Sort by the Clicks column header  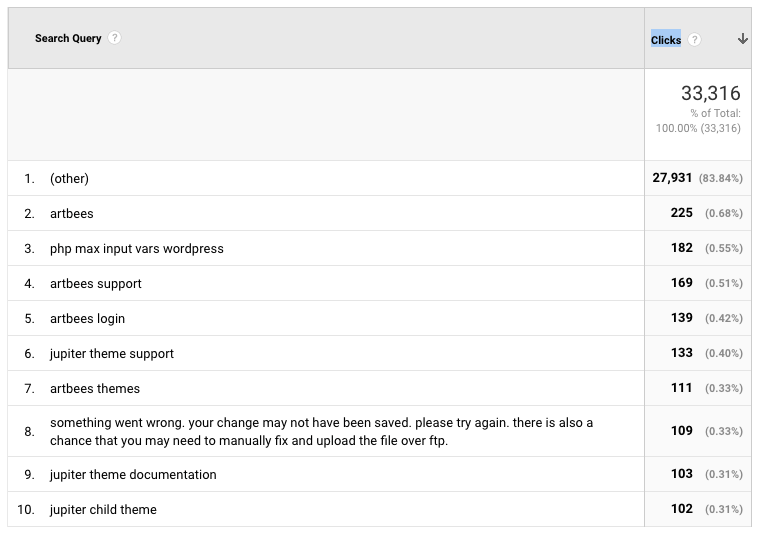(x=665, y=40)
